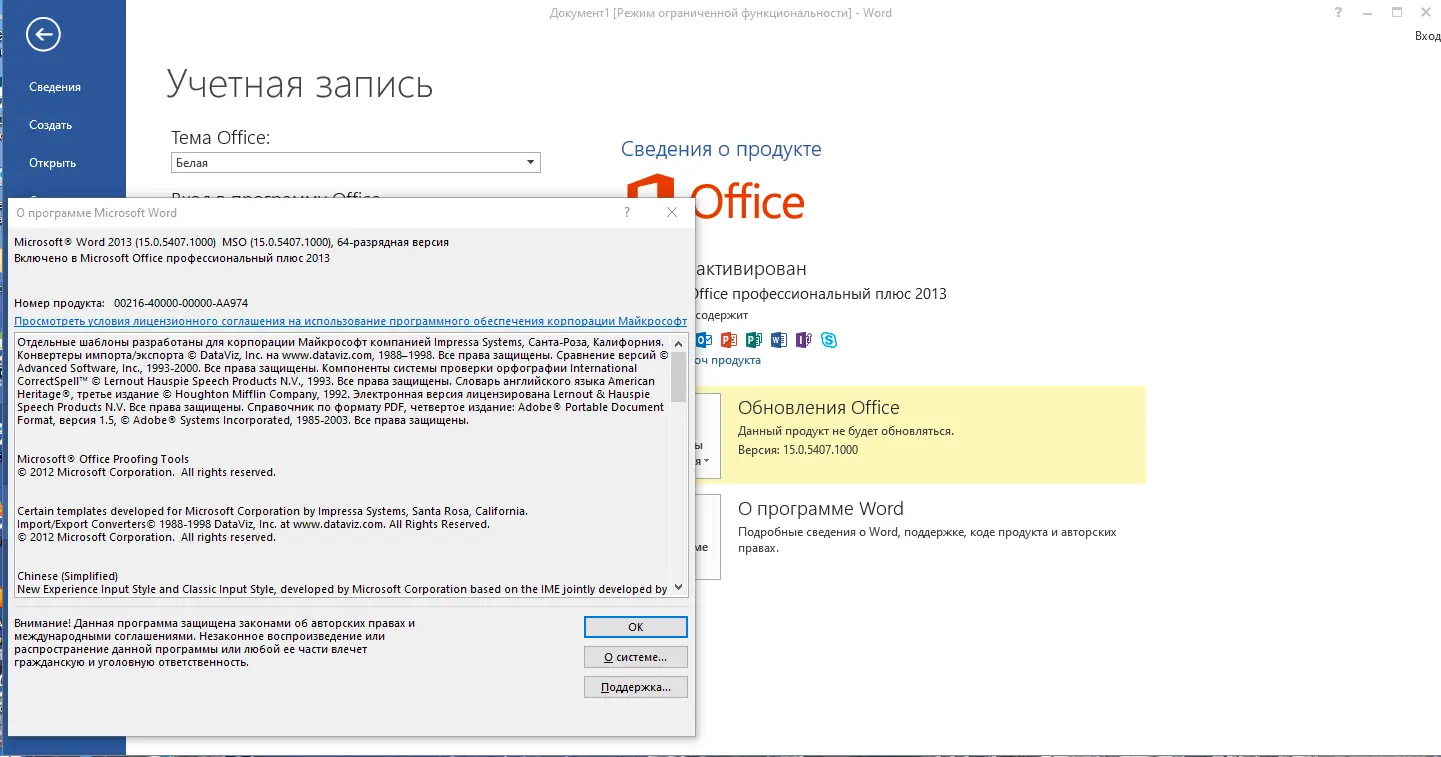Click the 'О программе Word' tile button
The height and width of the screenshot is (757, 1441).
(x=708, y=537)
